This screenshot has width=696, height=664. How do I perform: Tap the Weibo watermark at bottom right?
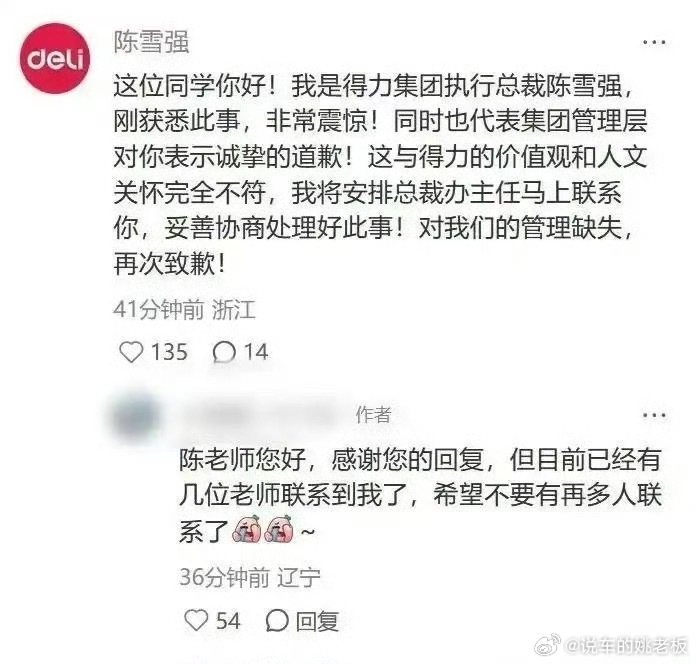pyautogui.click(x=612, y=645)
